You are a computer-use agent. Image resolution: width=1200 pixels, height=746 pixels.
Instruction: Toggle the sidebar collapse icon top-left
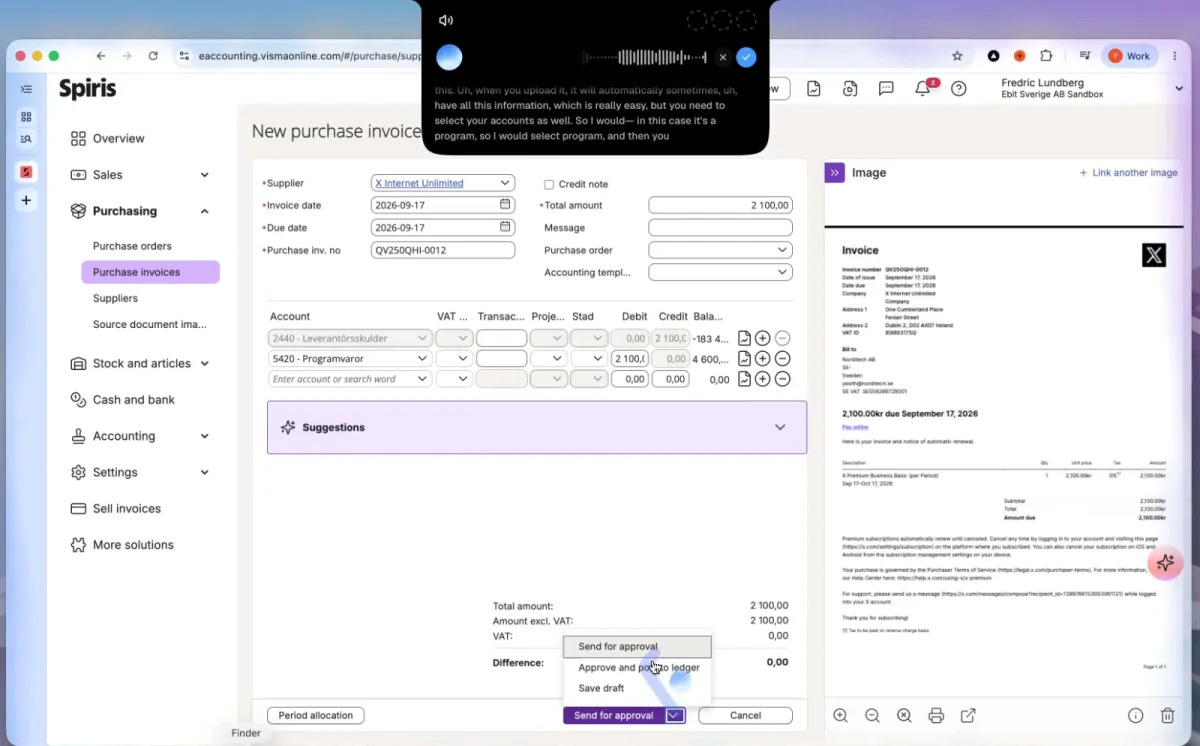click(26, 89)
